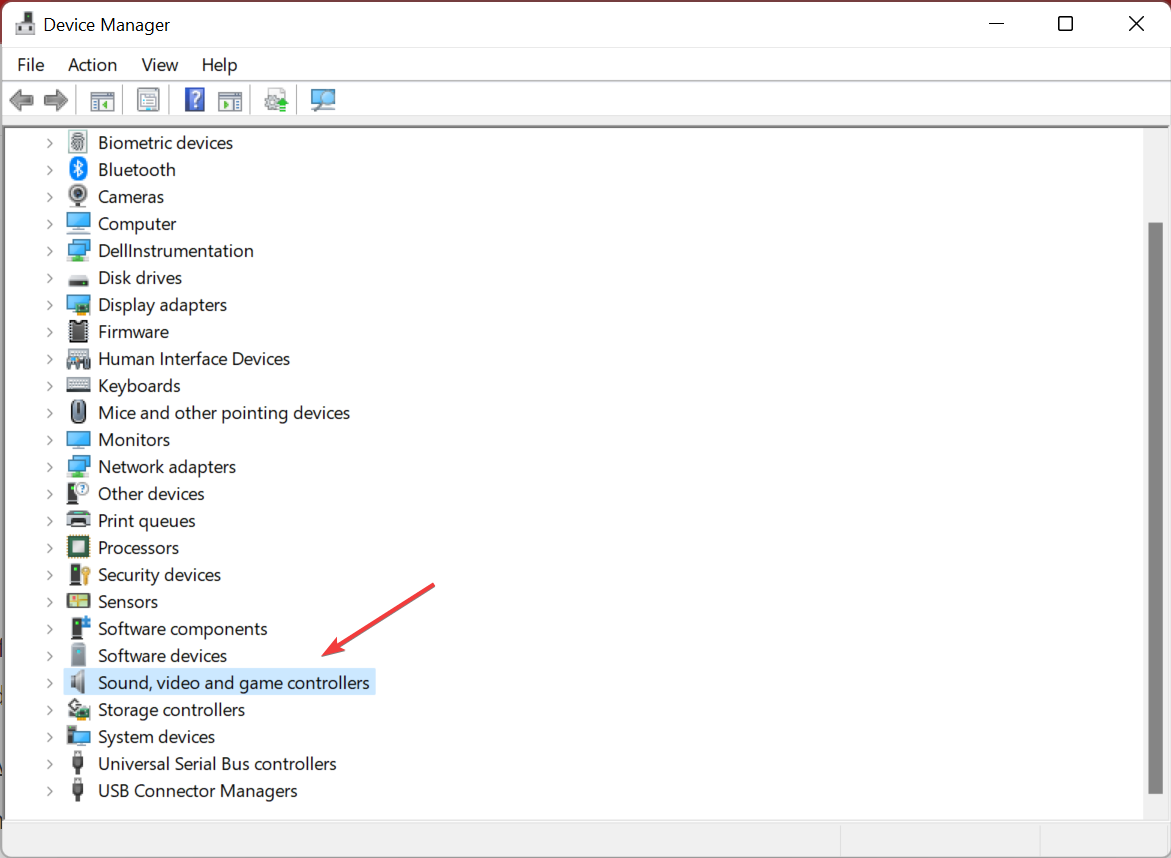Expand the Monitors chevron
Screen dimensions: 1171x858
point(49,441)
